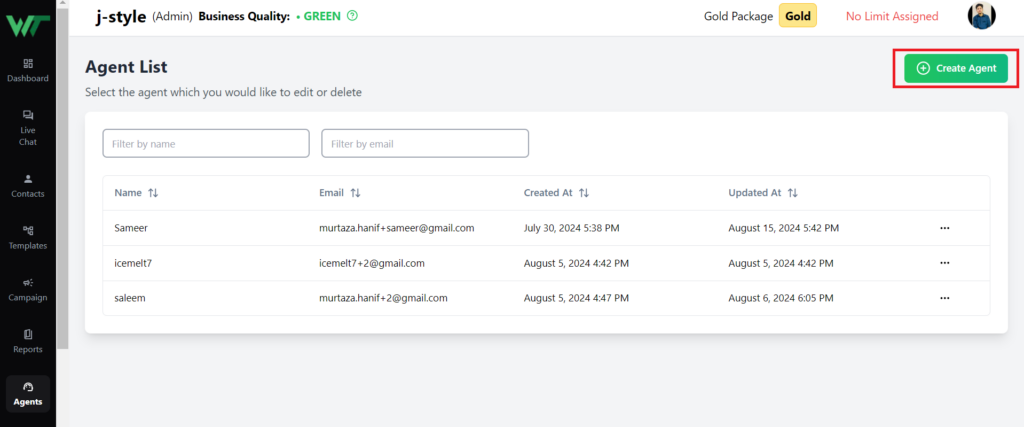Go to Contacts in sidebar
Image resolution: width=1024 pixels, height=427 pixels.
click(27, 186)
